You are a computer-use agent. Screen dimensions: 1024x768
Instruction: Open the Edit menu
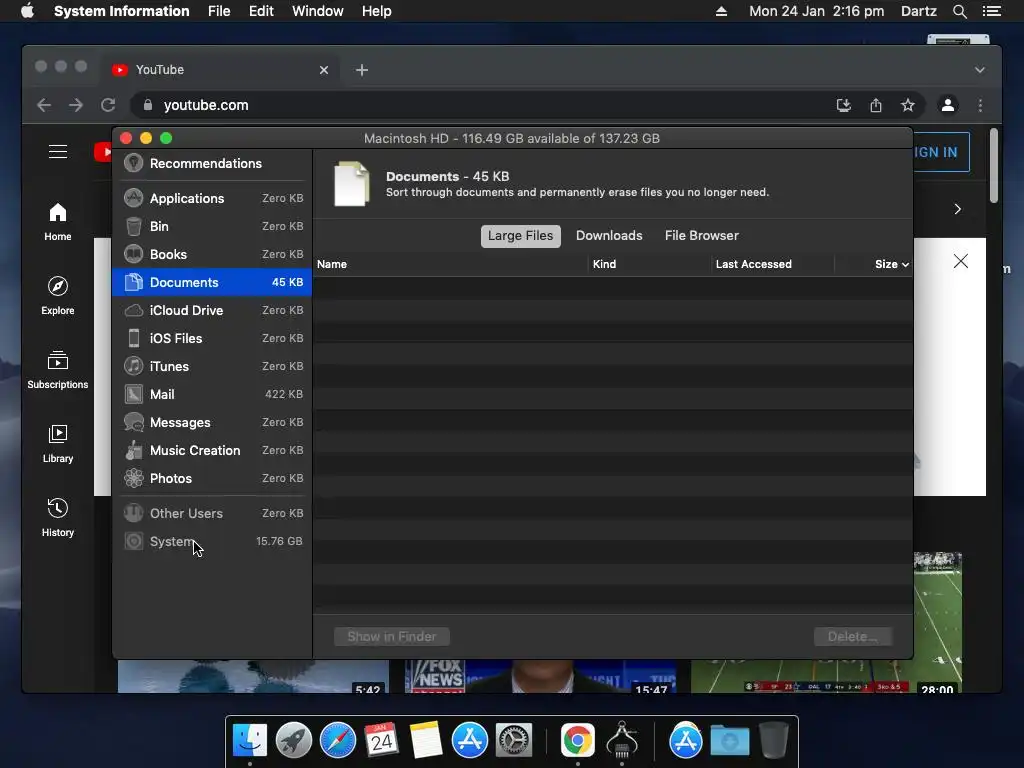coord(261,11)
